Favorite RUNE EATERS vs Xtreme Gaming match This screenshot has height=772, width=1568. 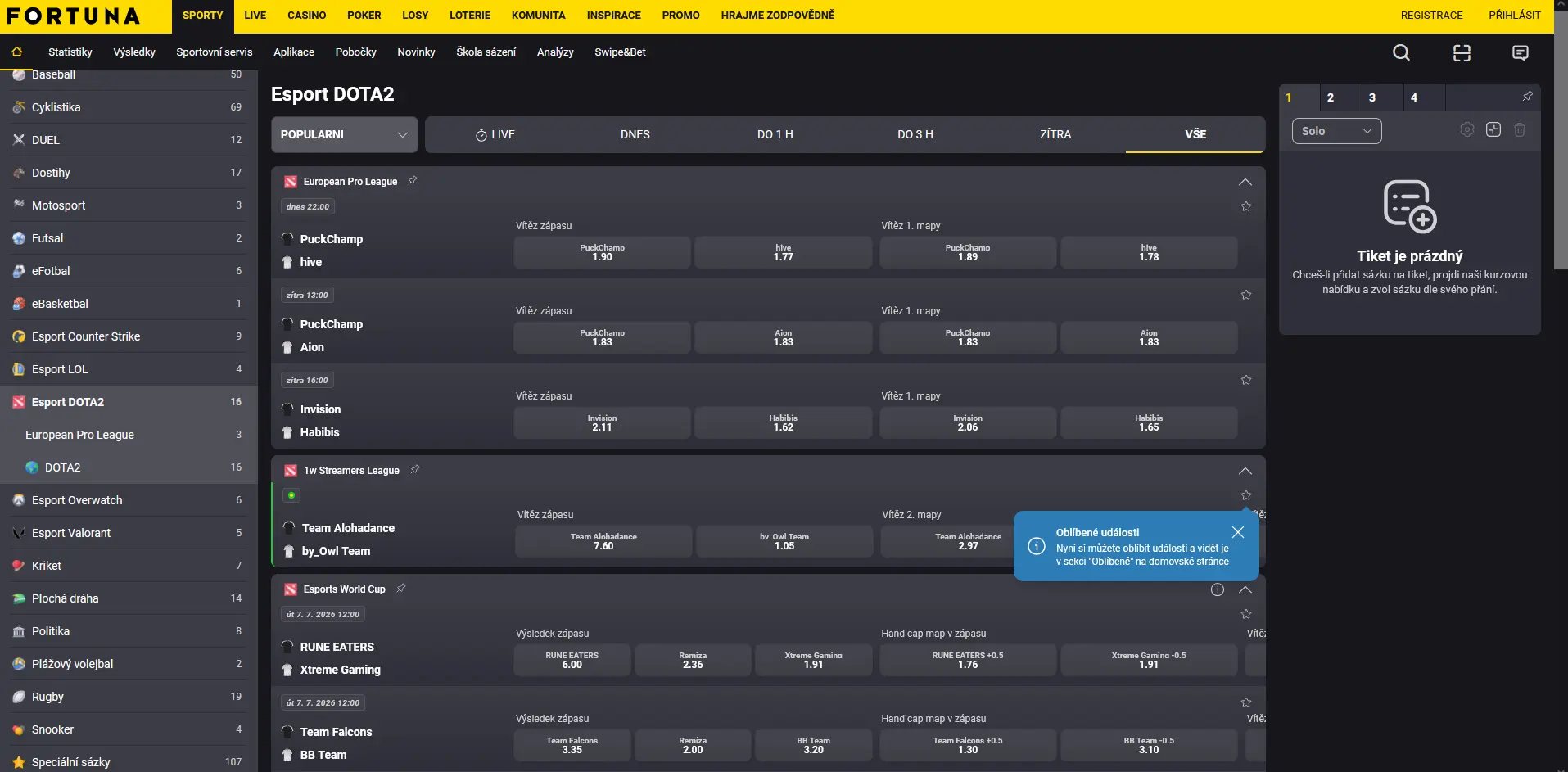(x=1246, y=614)
